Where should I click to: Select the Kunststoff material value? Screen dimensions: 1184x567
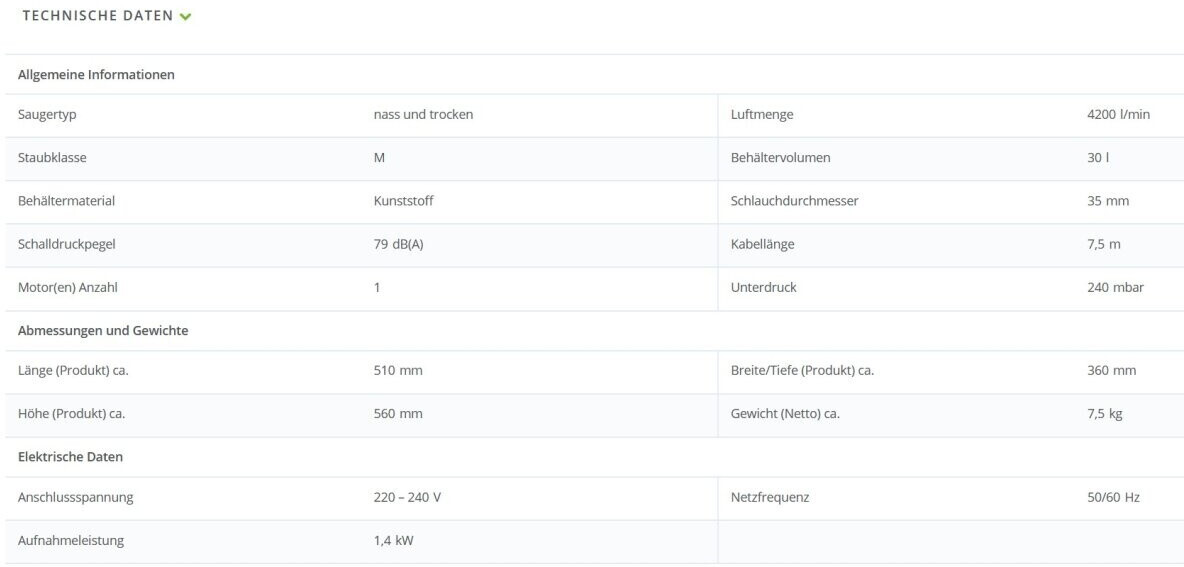403,200
